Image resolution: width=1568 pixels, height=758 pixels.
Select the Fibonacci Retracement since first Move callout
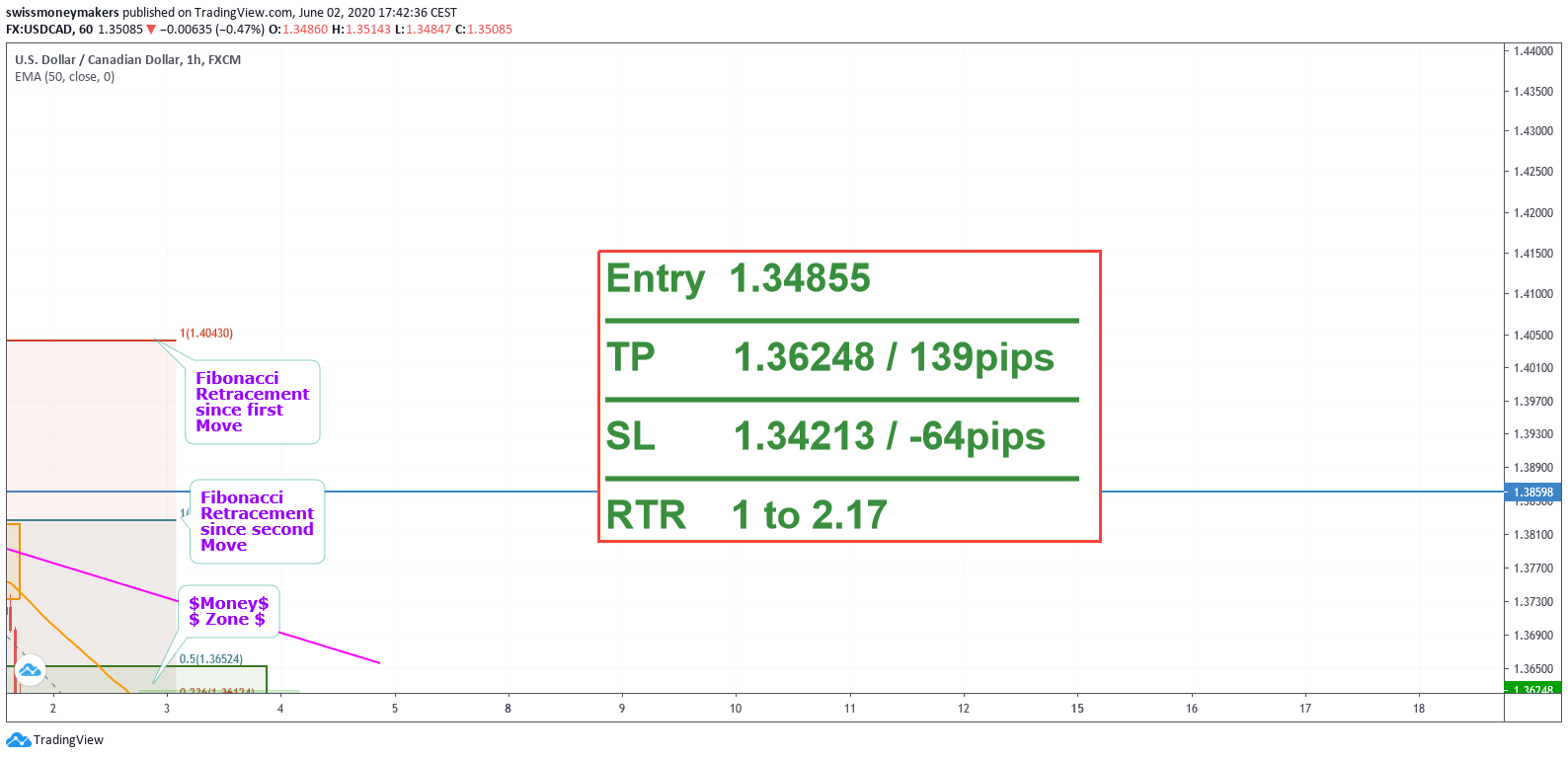click(x=252, y=402)
